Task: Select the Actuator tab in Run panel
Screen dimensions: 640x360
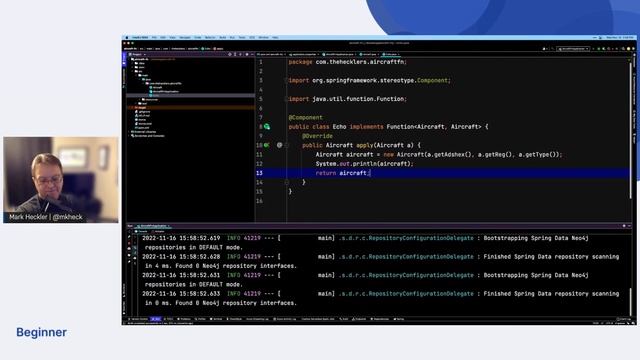Action: (x=158, y=231)
